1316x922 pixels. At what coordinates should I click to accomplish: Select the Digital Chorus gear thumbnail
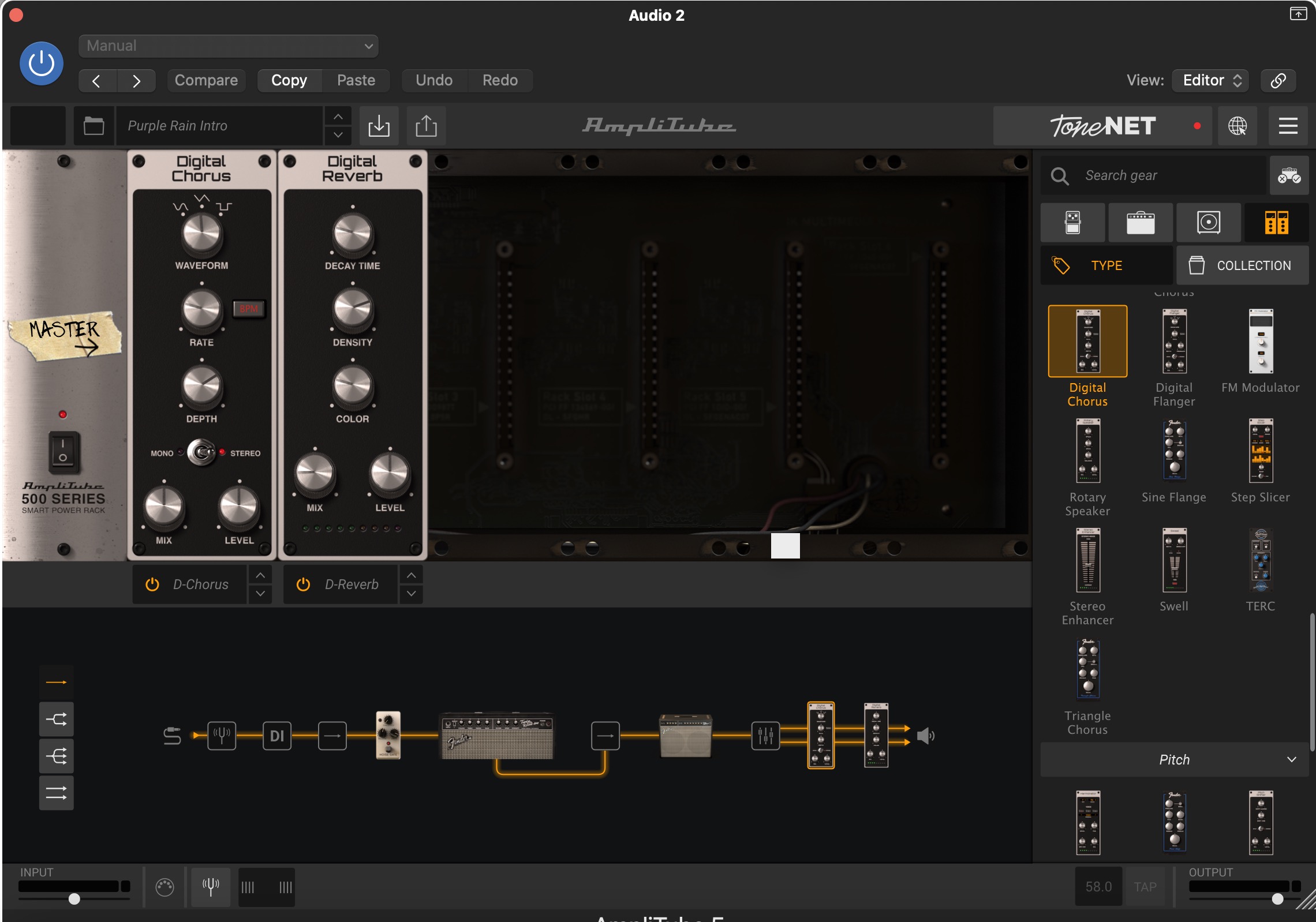coord(1087,342)
